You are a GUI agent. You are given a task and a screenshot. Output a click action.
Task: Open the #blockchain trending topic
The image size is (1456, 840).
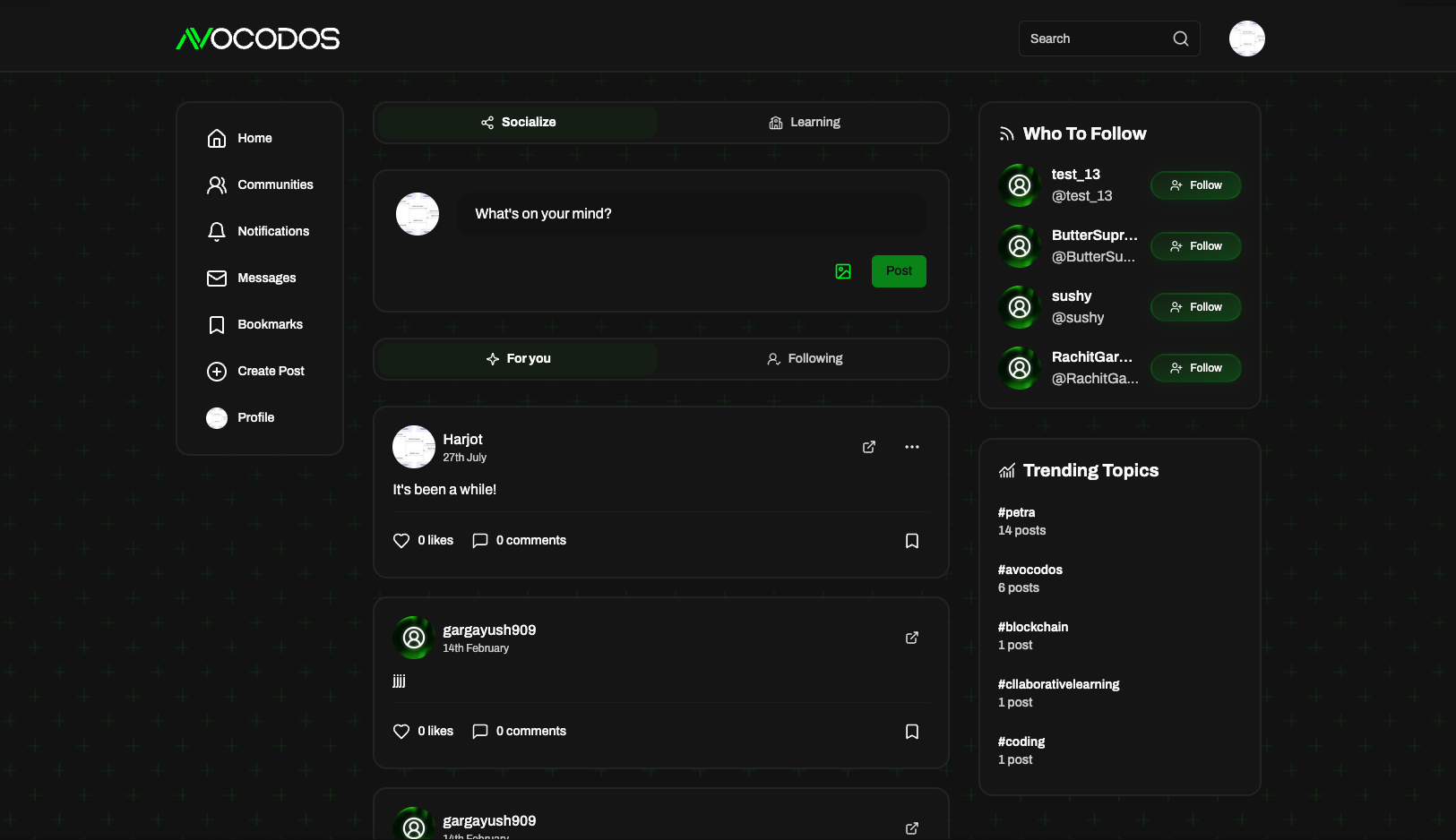1032,627
